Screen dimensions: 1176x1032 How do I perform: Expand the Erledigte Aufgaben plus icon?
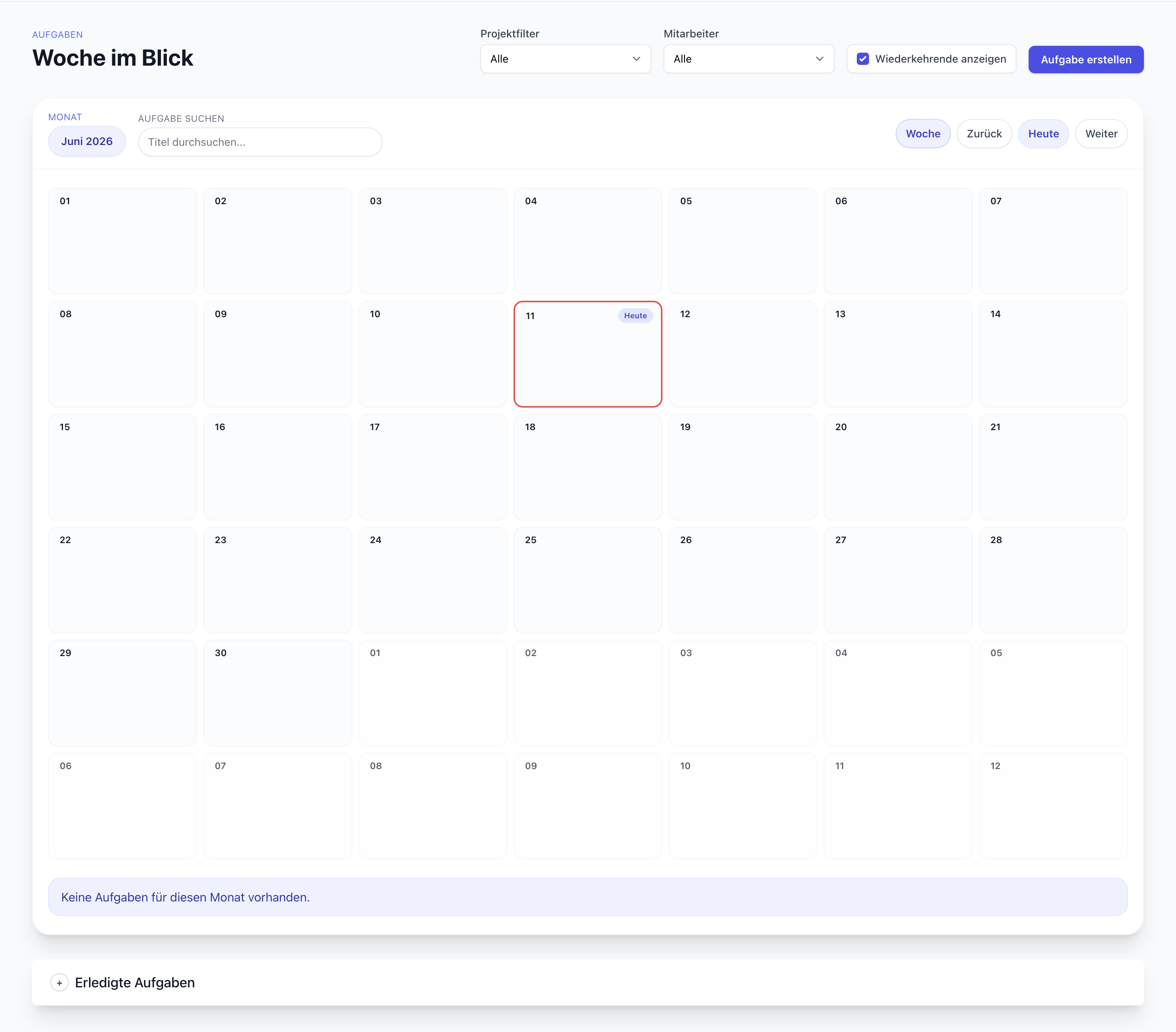(59, 982)
